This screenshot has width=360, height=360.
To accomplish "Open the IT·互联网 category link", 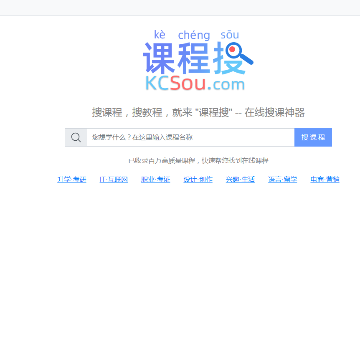I will click(114, 179).
